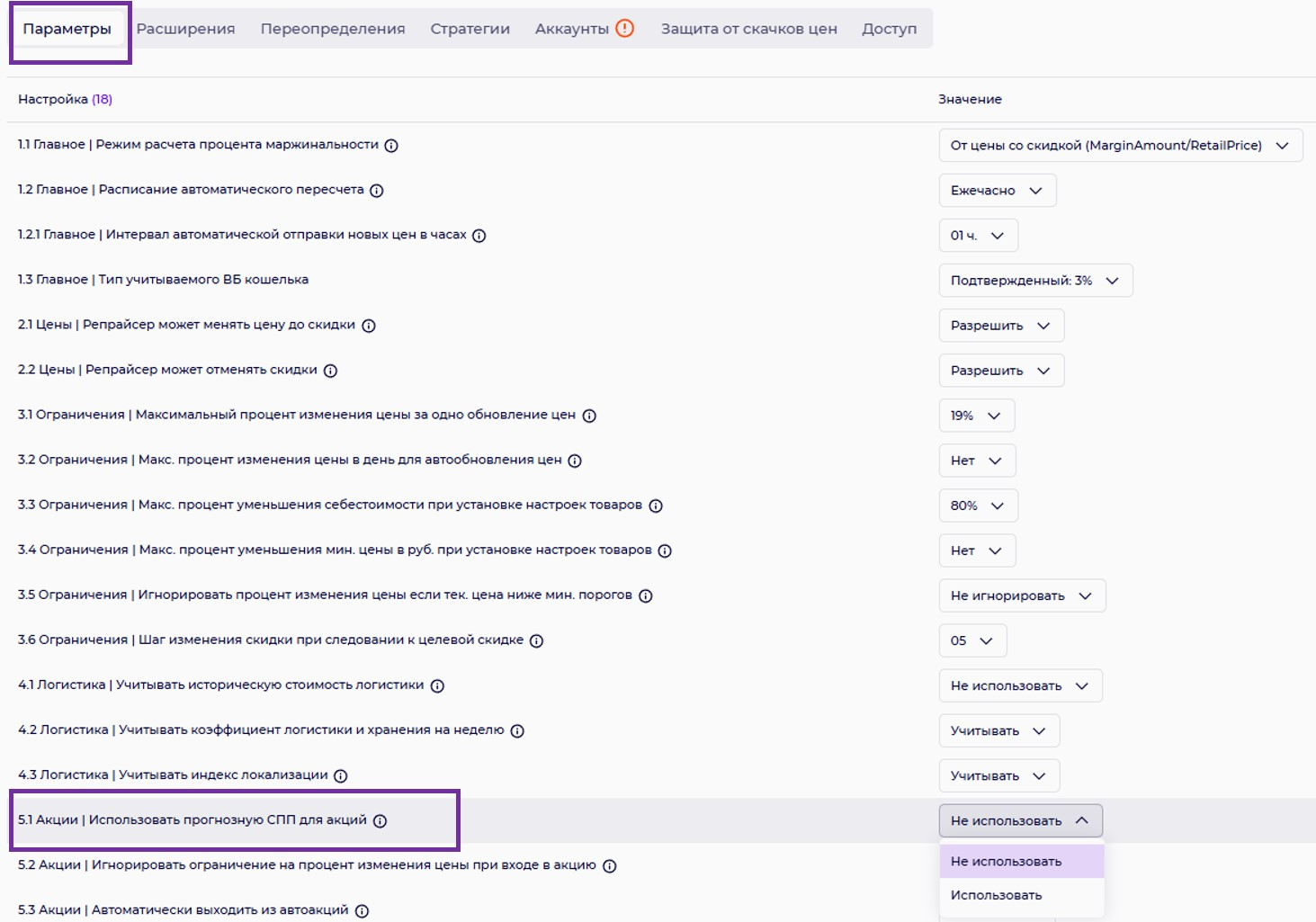Screen dimensions: 1316x922
Task: Click info icon for 1.2 recalculation schedule
Action: pyautogui.click(x=377, y=191)
